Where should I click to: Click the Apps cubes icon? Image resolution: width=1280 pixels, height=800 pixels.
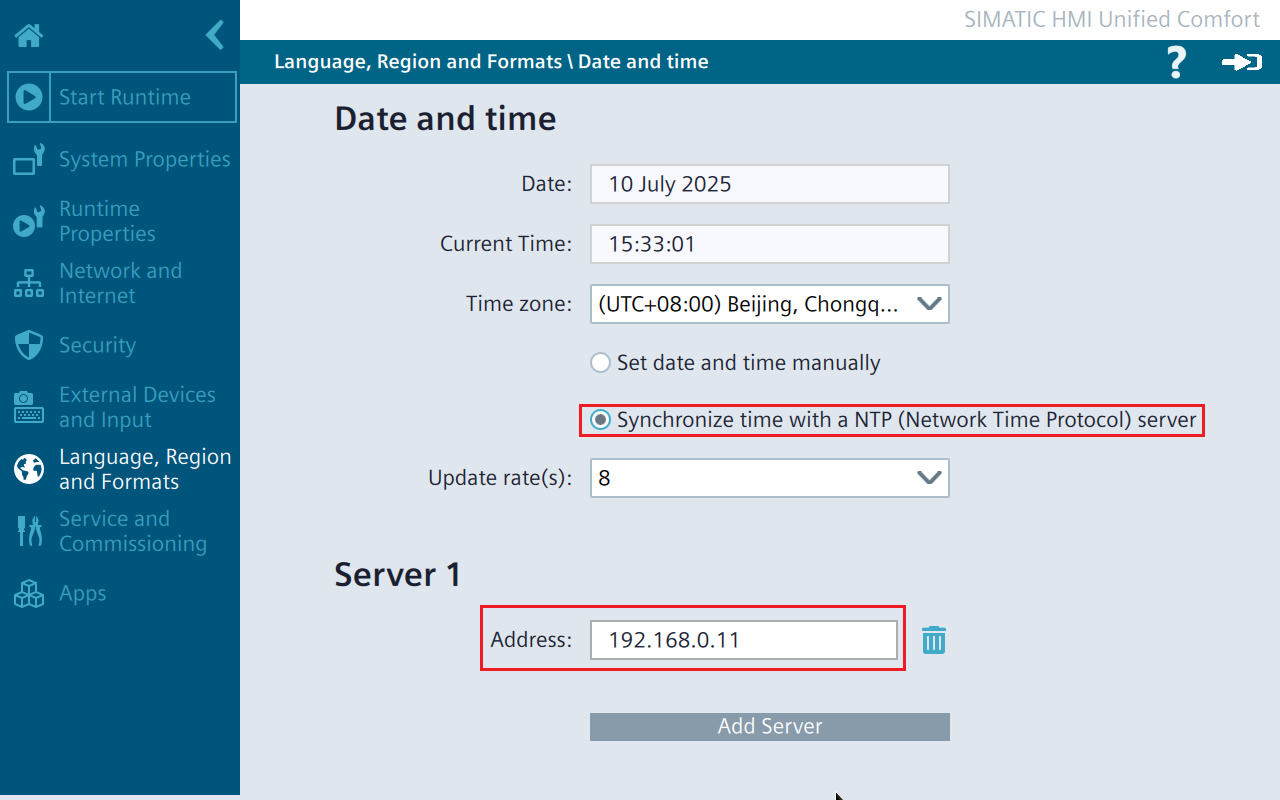[29, 593]
